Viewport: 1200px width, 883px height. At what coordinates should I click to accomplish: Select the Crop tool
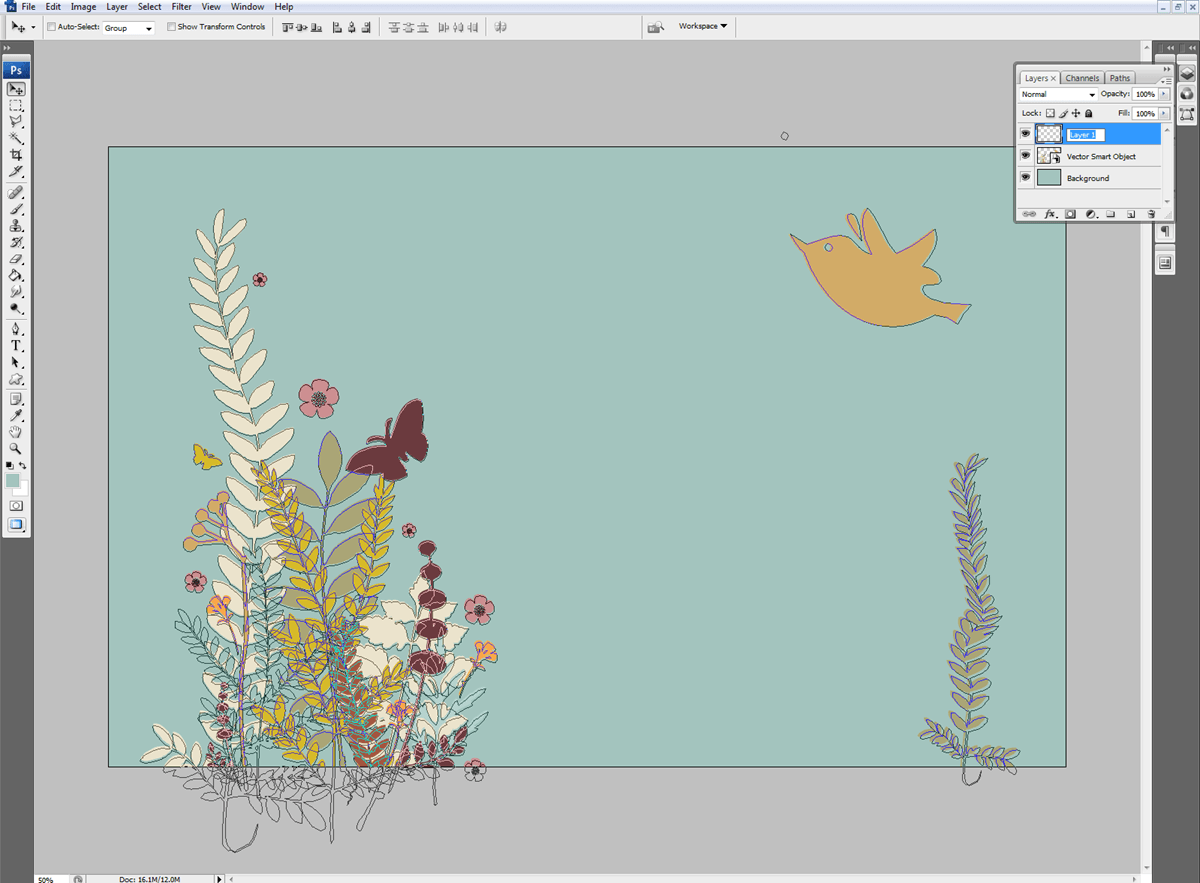click(x=16, y=155)
